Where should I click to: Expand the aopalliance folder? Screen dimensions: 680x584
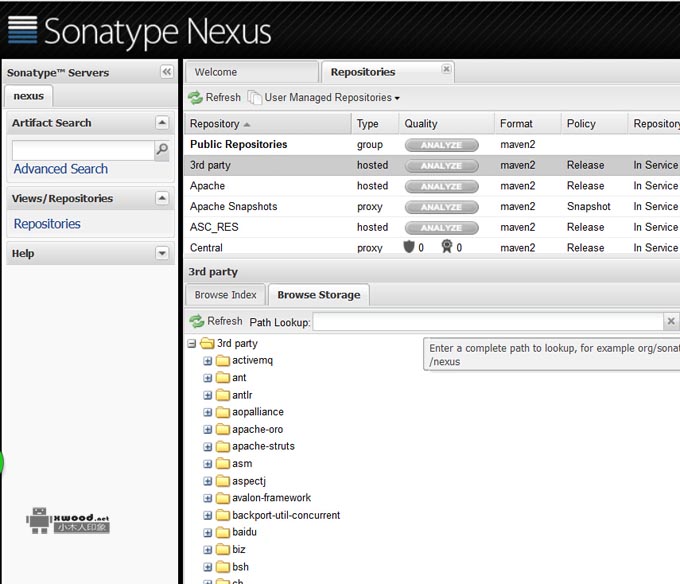(x=208, y=412)
